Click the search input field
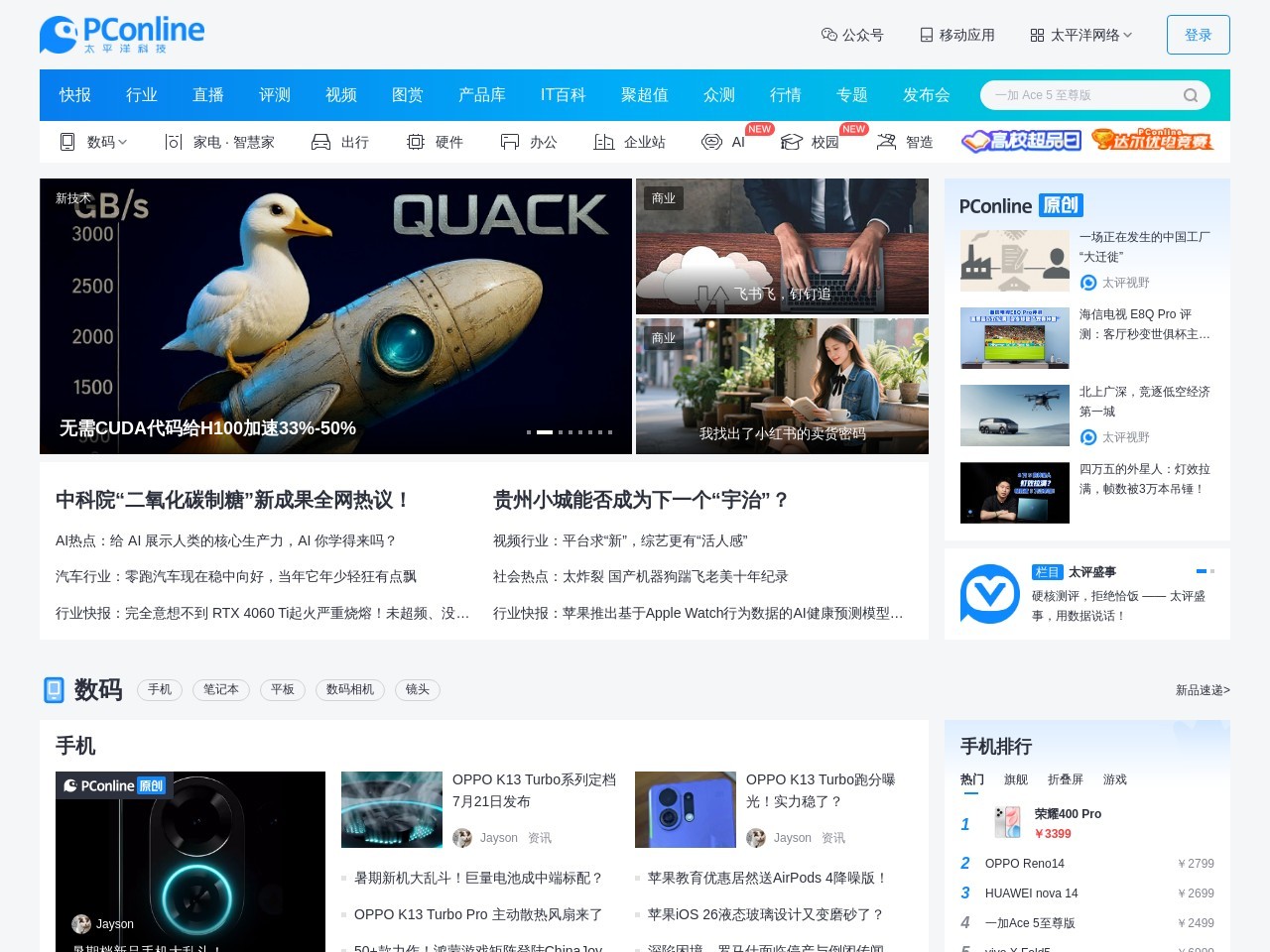Viewport: 1270px width, 952px height. click(x=1081, y=95)
